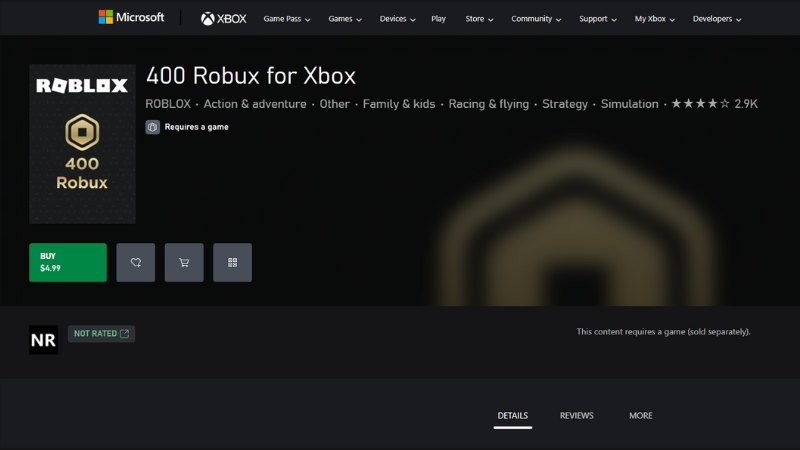The image size is (800, 450).
Task: Click the QR code icon button
Action: coord(233,262)
